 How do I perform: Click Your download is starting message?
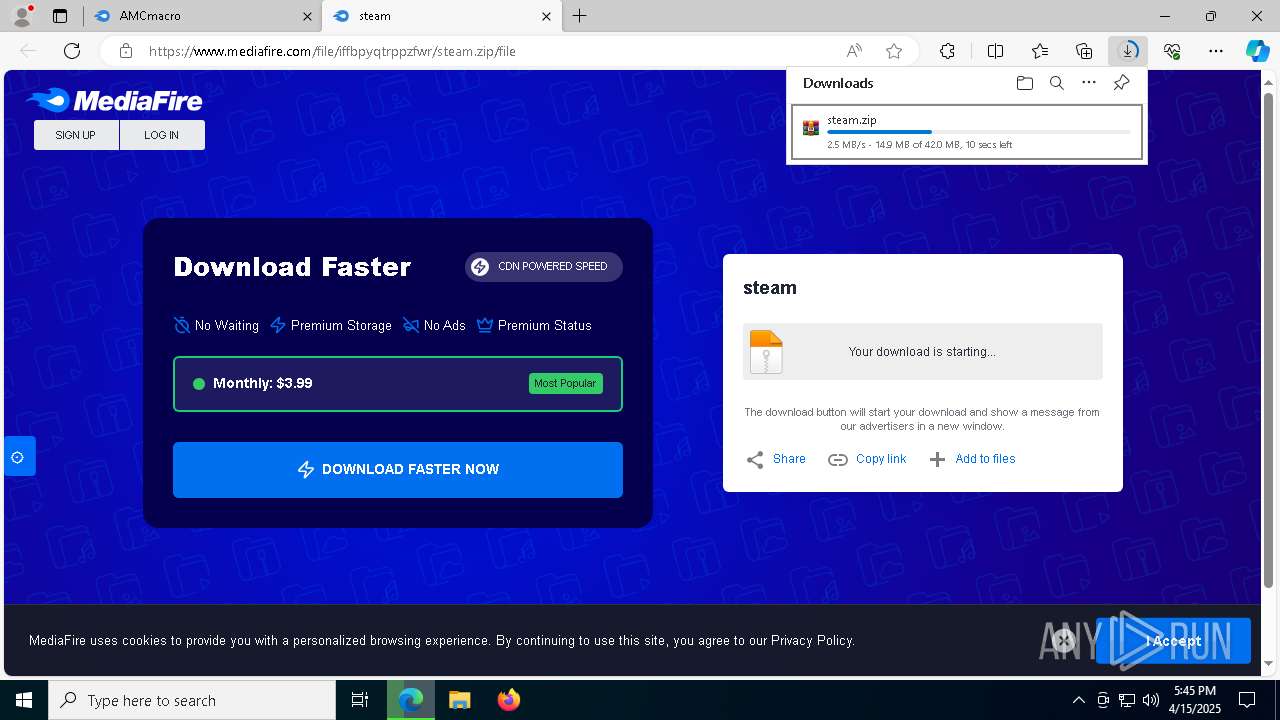click(x=922, y=352)
